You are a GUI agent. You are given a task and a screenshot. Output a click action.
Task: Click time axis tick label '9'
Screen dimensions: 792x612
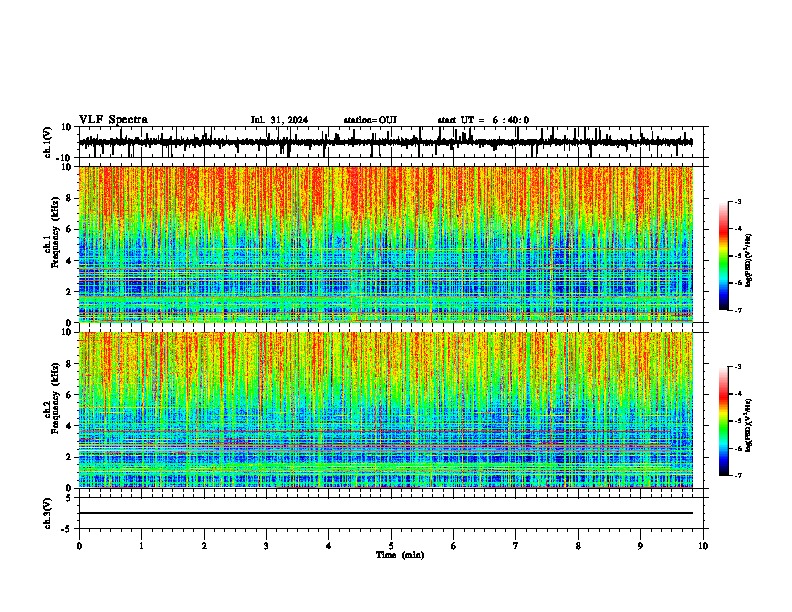coord(640,546)
